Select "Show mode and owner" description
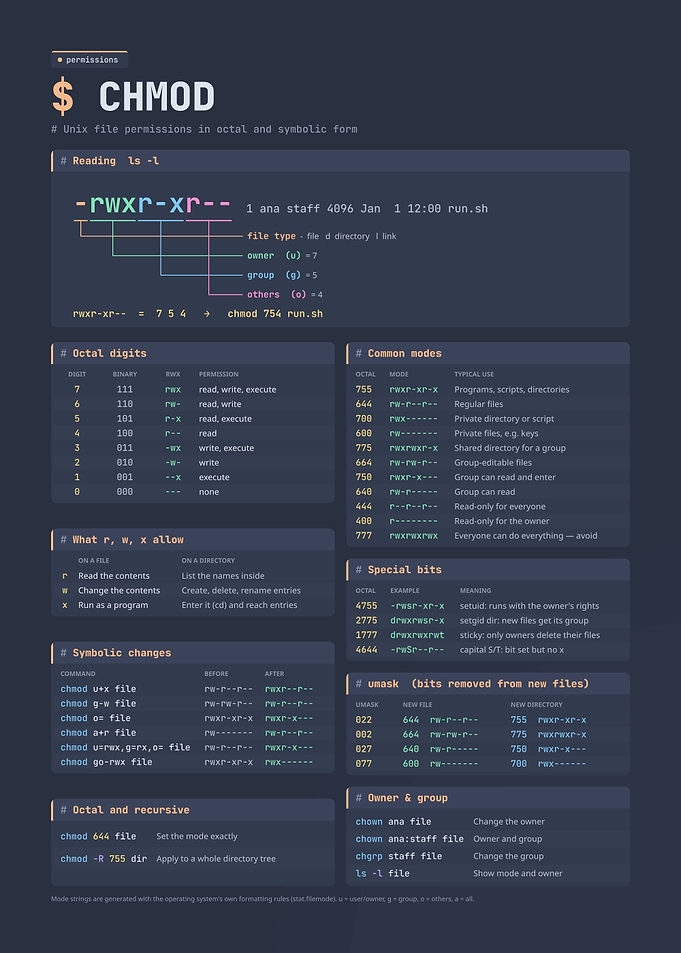Viewport: 681px width, 953px height. point(517,873)
